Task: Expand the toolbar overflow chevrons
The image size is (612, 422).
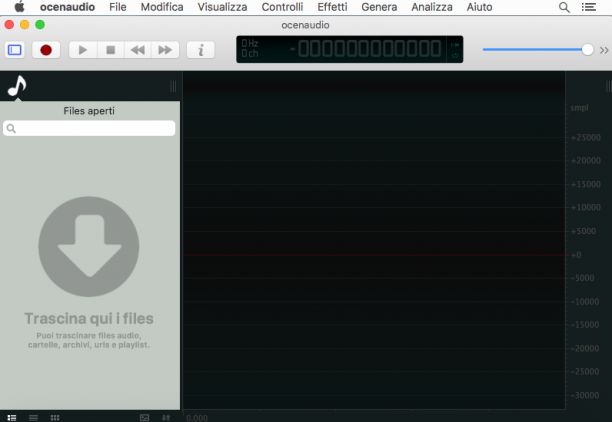Action: pyautogui.click(x=604, y=50)
